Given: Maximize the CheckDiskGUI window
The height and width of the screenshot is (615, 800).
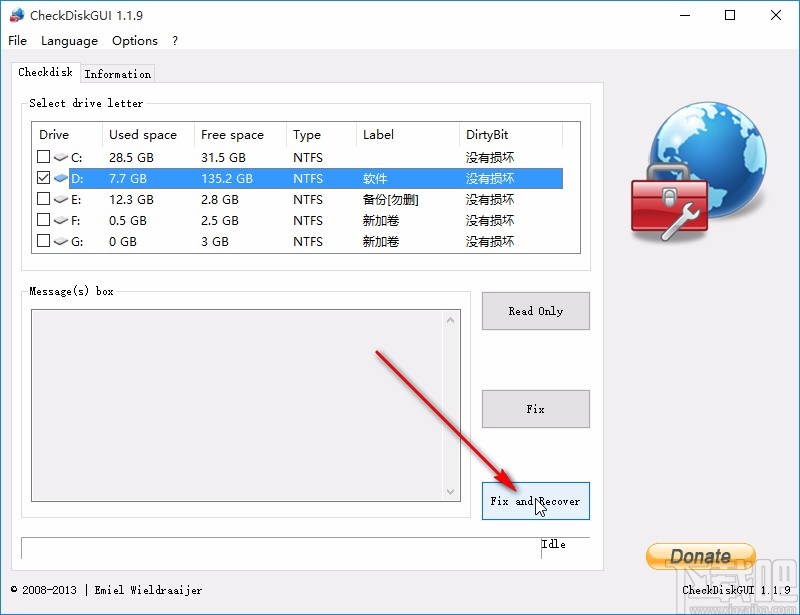Looking at the screenshot, I should [x=730, y=15].
